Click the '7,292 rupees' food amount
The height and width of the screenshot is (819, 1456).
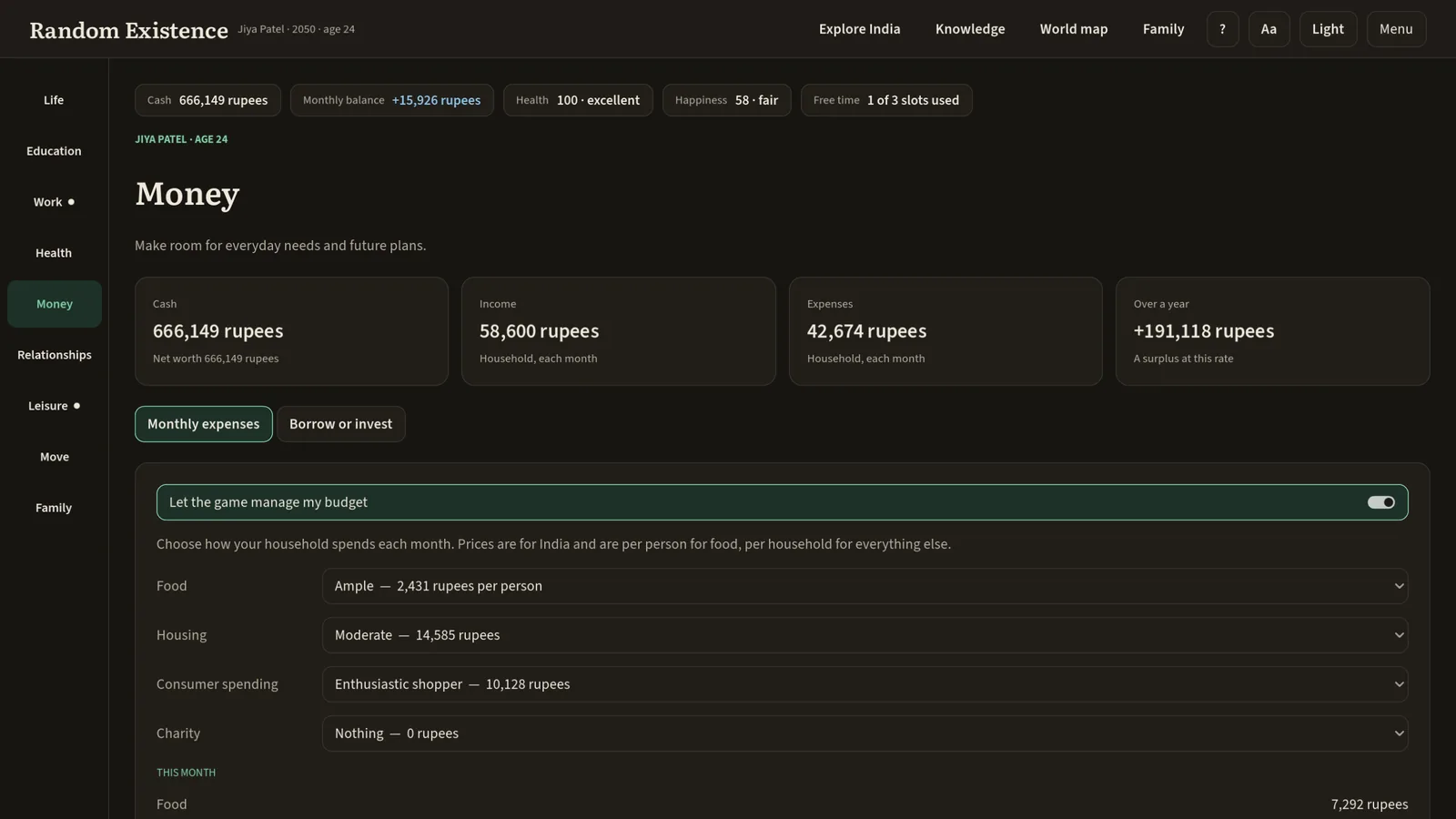pyautogui.click(x=1369, y=804)
